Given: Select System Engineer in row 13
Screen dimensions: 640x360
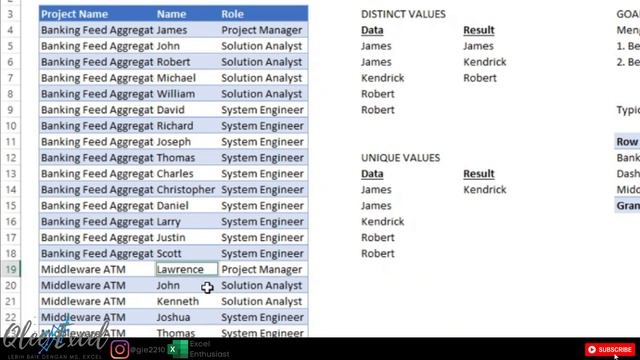Looking at the screenshot, I should 264,173.
